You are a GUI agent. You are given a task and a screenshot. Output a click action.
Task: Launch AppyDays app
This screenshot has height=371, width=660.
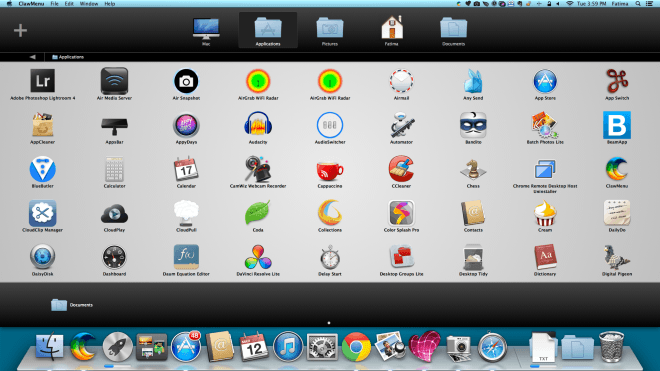pyautogui.click(x=186, y=125)
